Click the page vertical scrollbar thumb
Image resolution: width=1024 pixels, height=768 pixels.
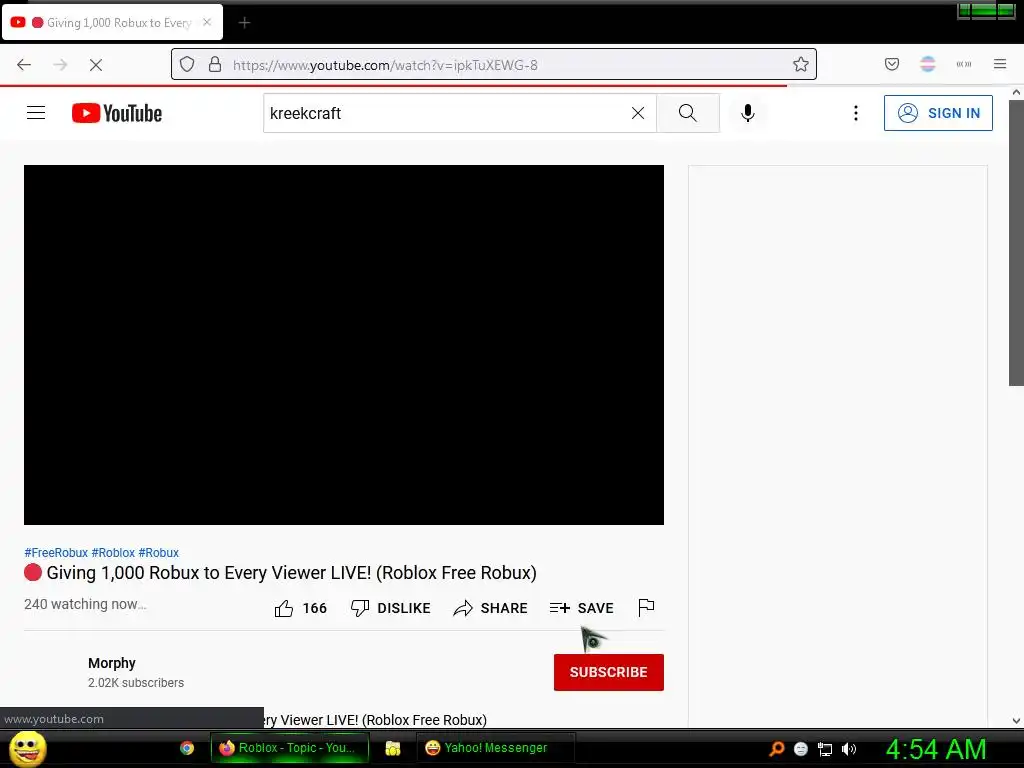click(x=1016, y=242)
